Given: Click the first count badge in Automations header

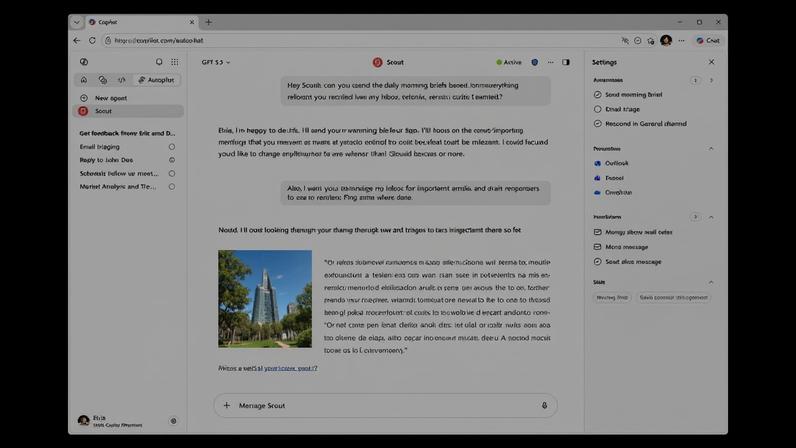Looking at the screenshot, I should point(695,80).
